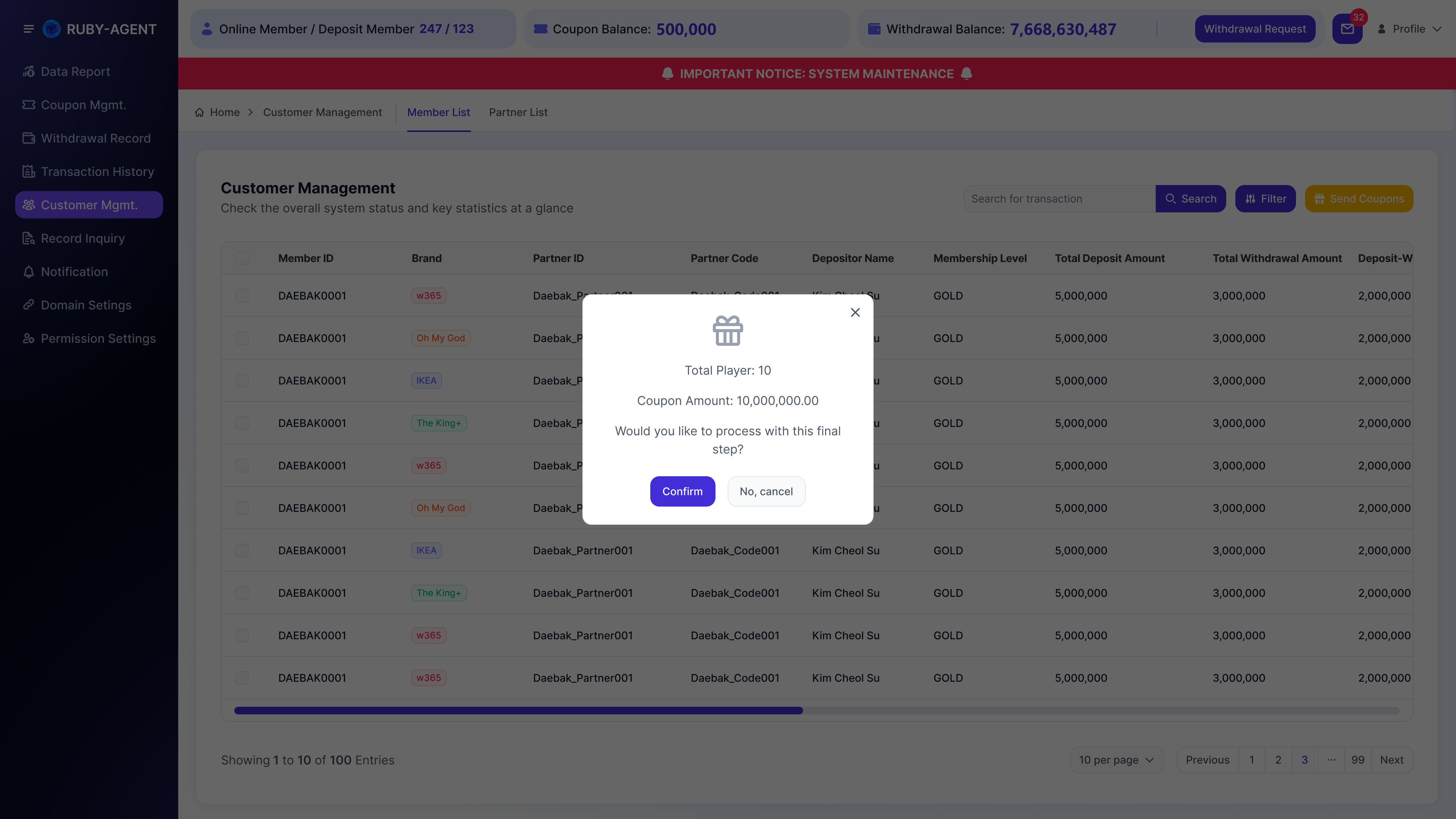Click the Brand column header
The width and height of the screenshot is (1456, 819).
click(426, 258)
